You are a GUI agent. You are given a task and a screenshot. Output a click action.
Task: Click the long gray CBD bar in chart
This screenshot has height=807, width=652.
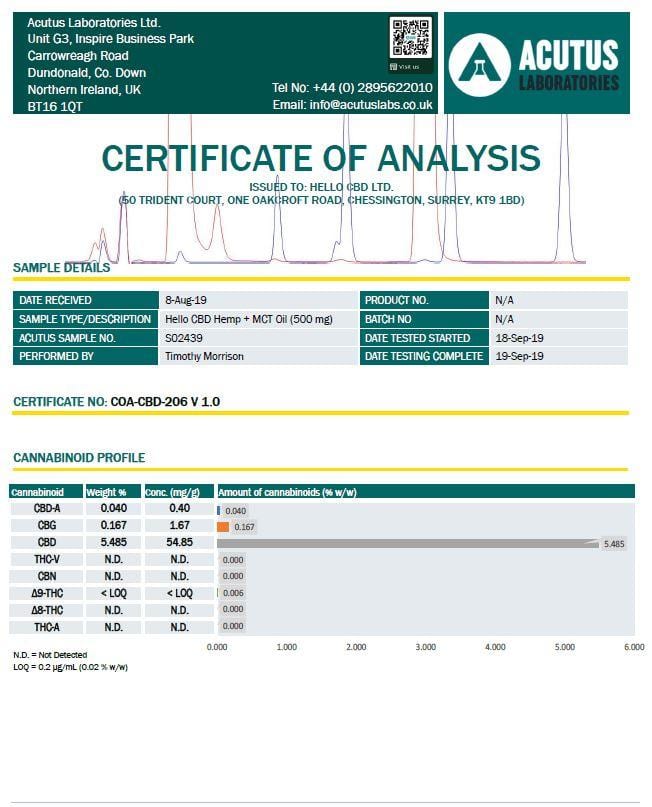408,543
